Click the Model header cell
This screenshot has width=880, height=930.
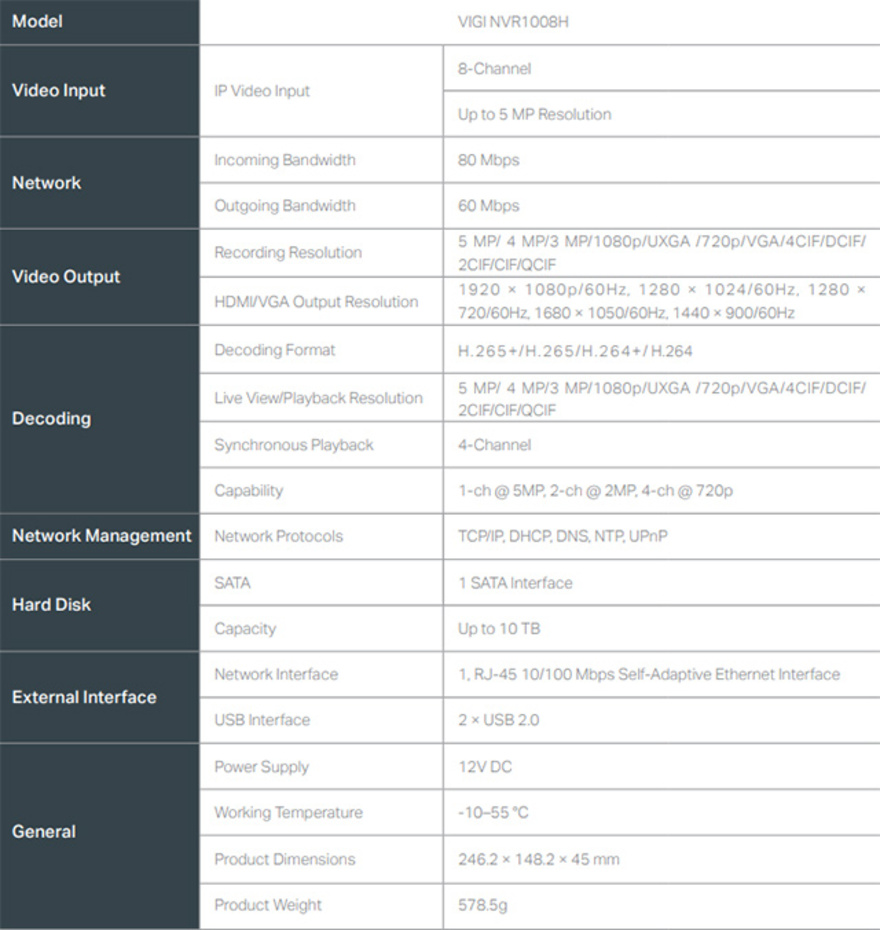tap(100, 22)
